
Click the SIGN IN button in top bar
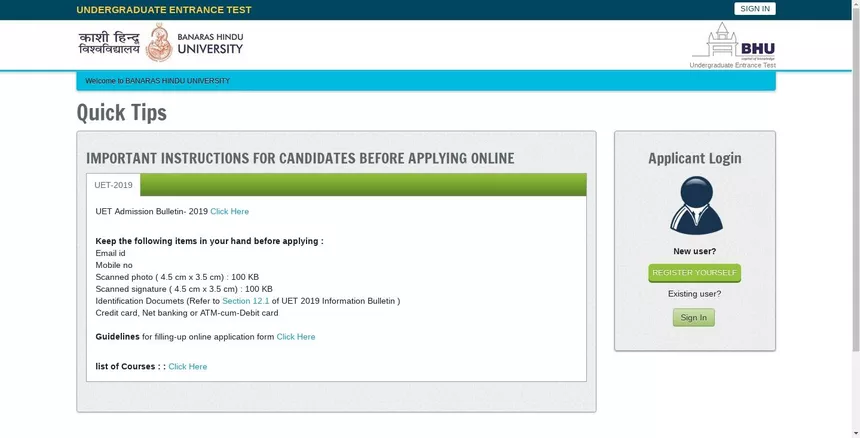tap(755, 9)
